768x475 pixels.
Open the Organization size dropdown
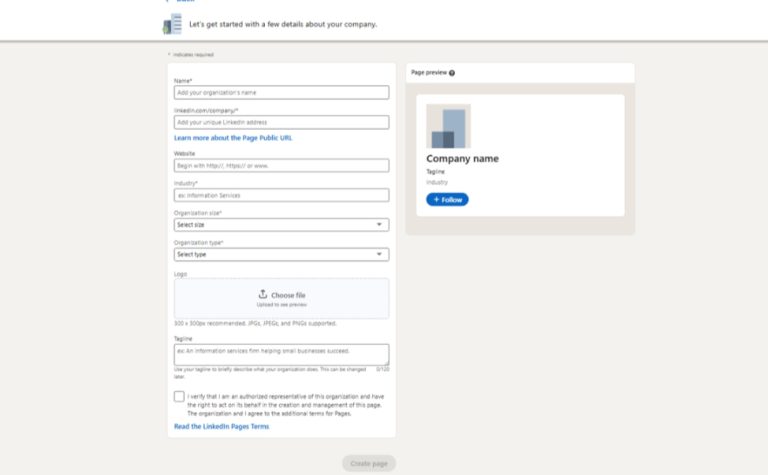point(281,225)
